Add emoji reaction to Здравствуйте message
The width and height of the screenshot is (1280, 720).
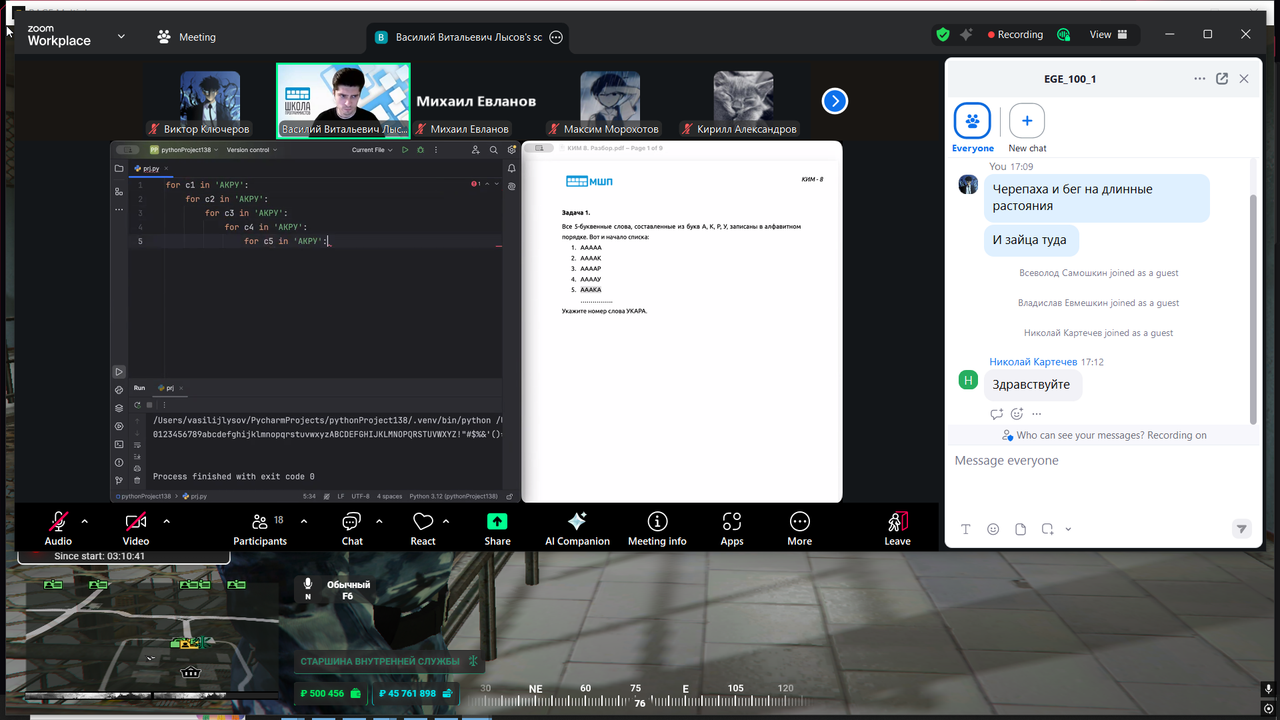pyautogui.click(x=1017, y=414)
